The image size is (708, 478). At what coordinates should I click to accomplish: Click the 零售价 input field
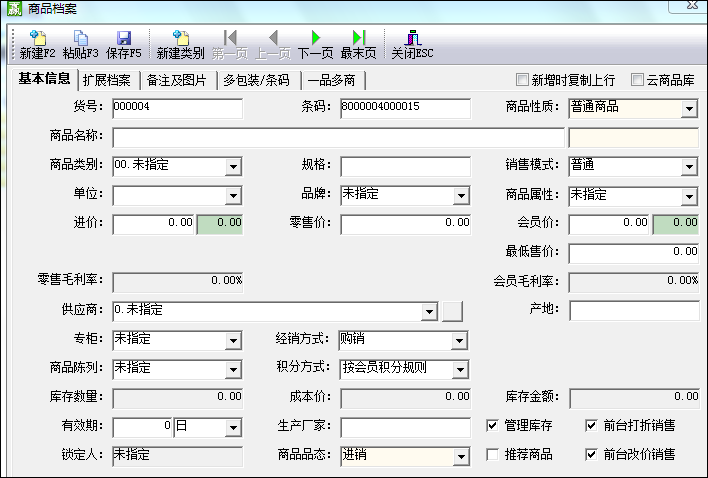(x=405, y=224)
